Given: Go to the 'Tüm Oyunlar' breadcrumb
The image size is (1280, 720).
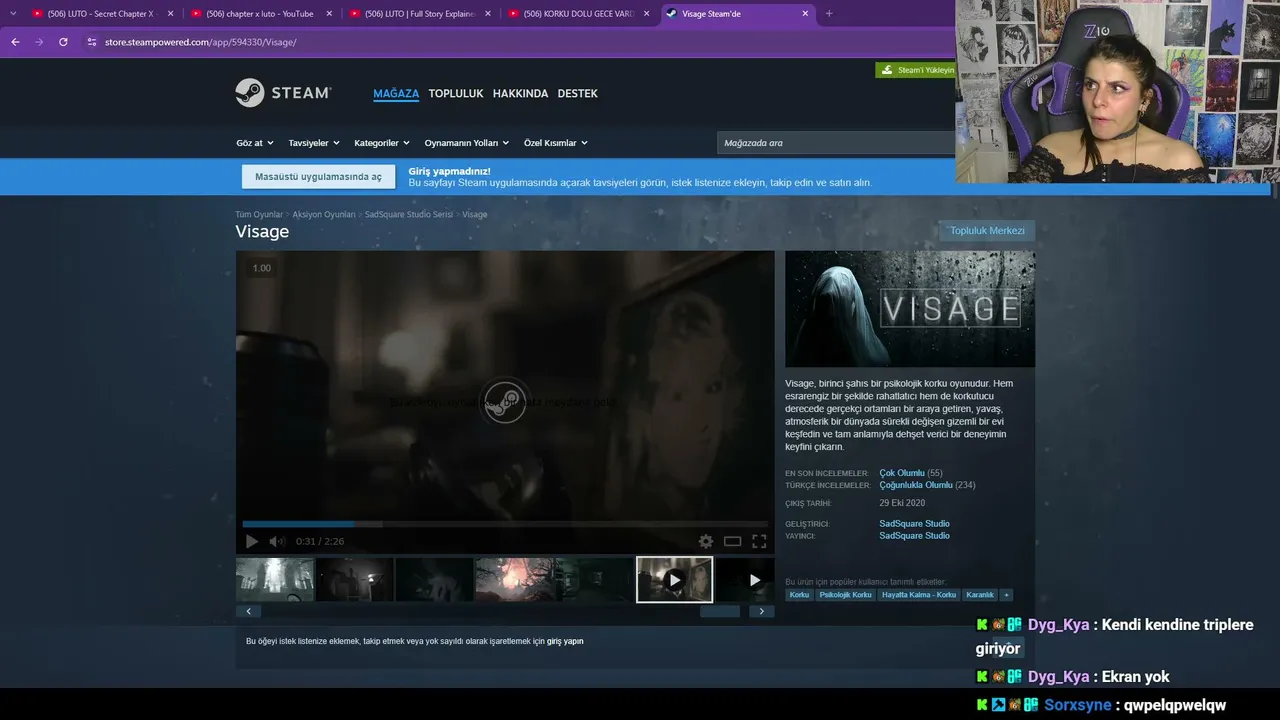Looking at the screenshot, I should tap(259, 215).
